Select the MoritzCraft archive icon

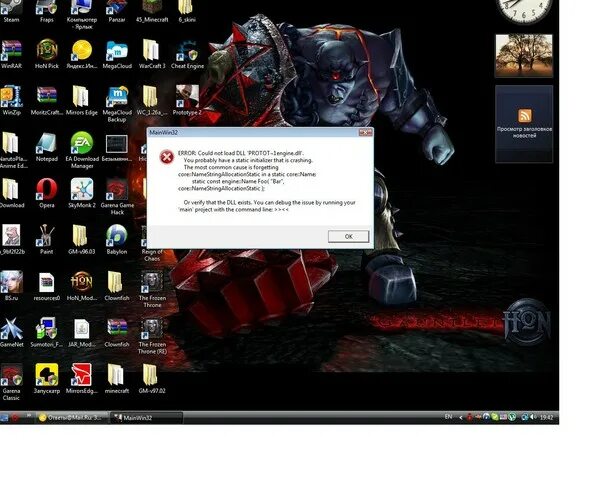[x=47, y=101]
